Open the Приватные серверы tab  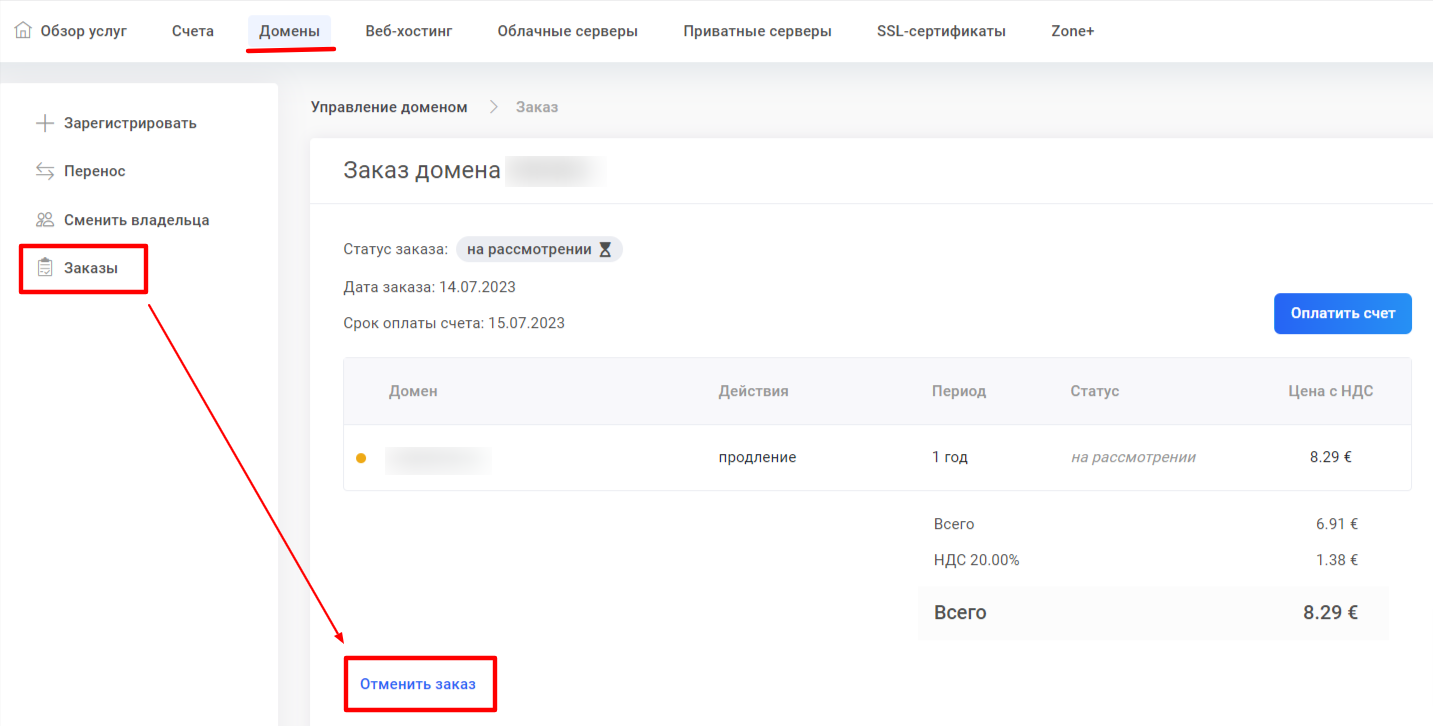coord(757,31)
